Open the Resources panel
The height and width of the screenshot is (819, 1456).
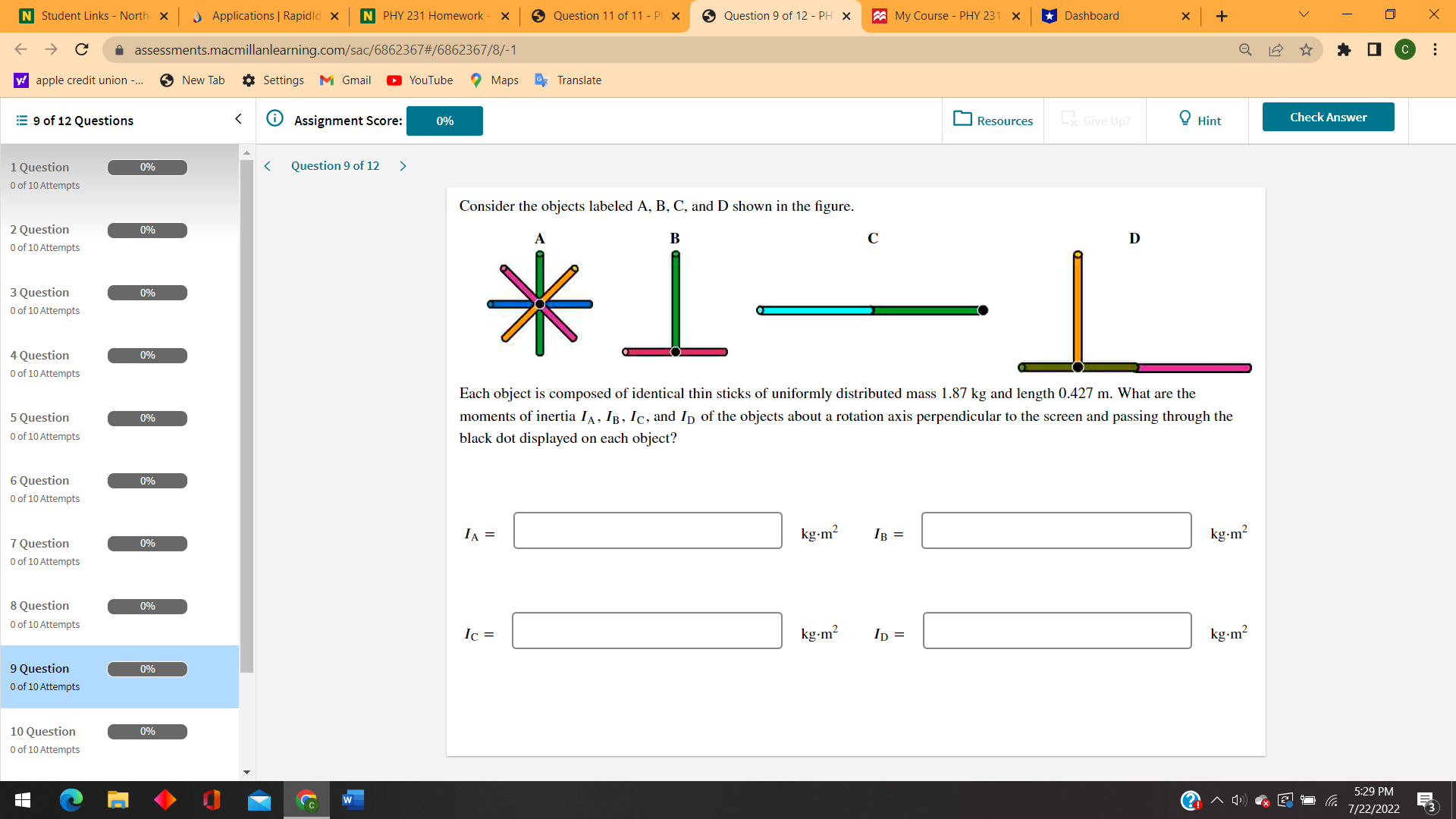click(993, 120)
